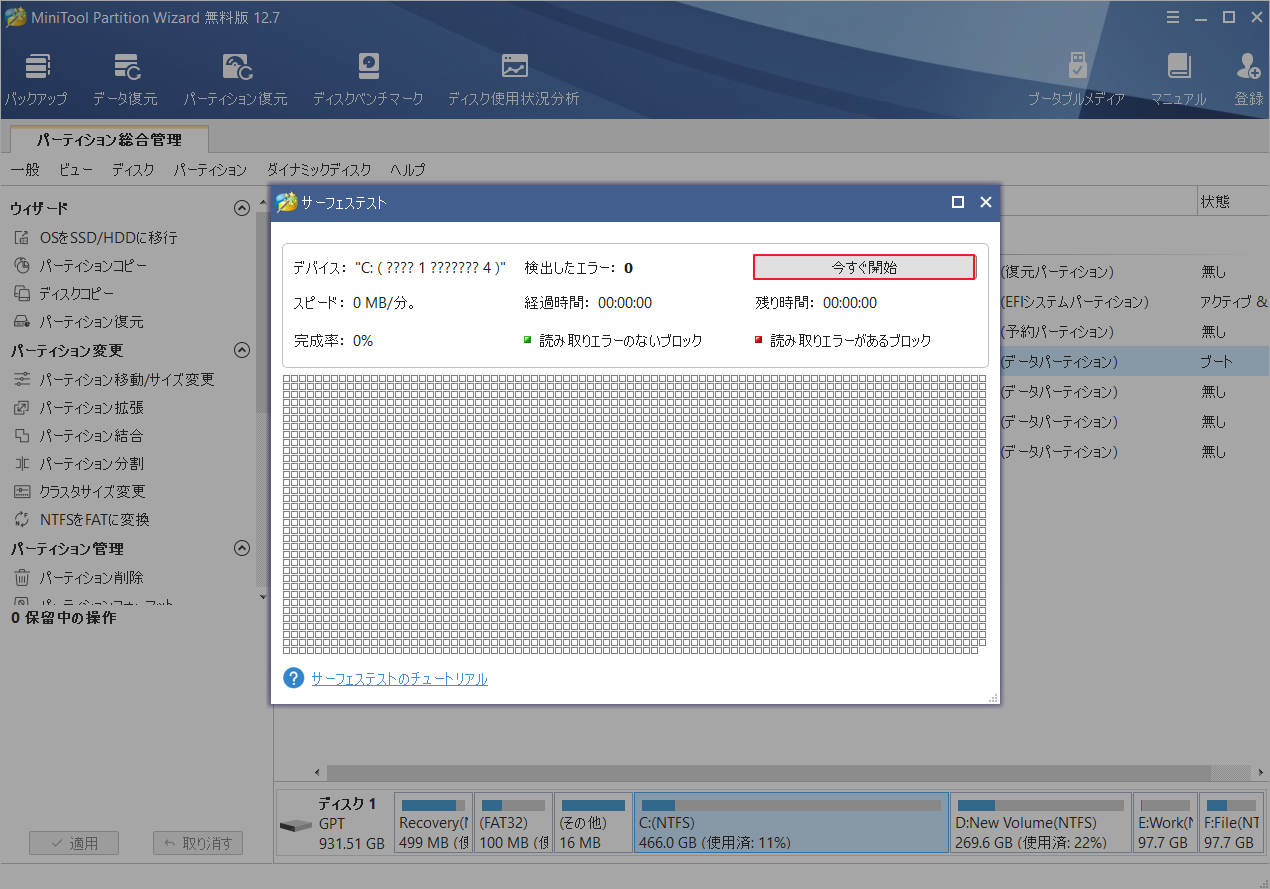Select the C: NTFS 466.0 GB partition

tap(791, 823)
